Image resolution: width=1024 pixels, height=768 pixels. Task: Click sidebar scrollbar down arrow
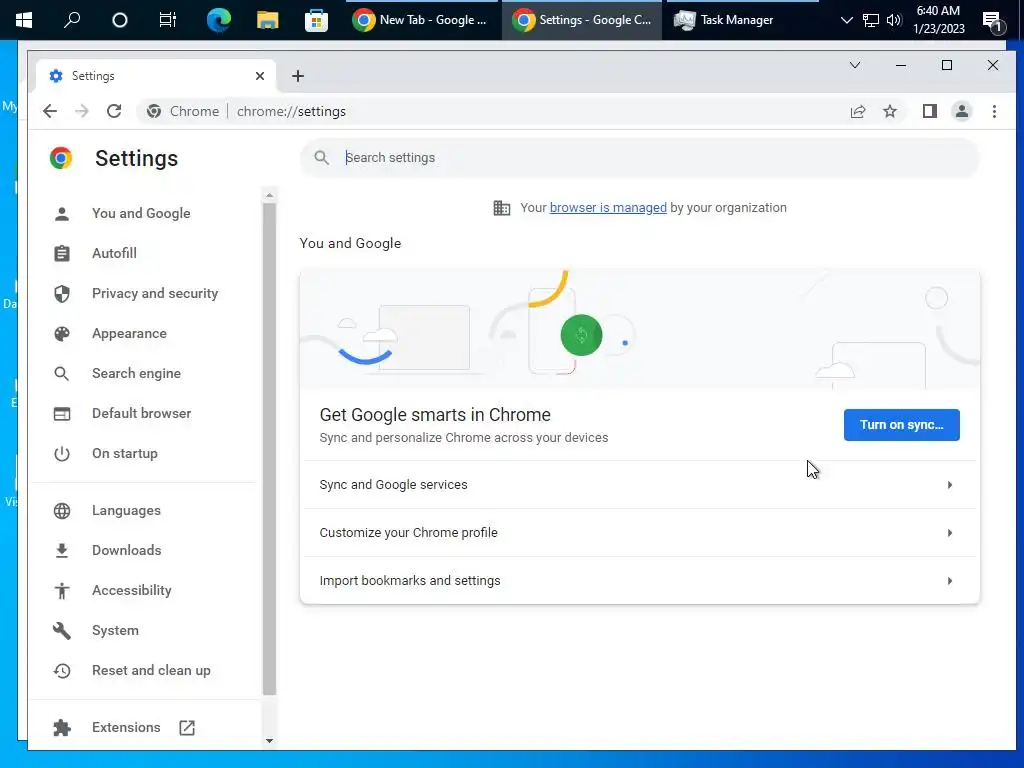click(x=269, y=741)
